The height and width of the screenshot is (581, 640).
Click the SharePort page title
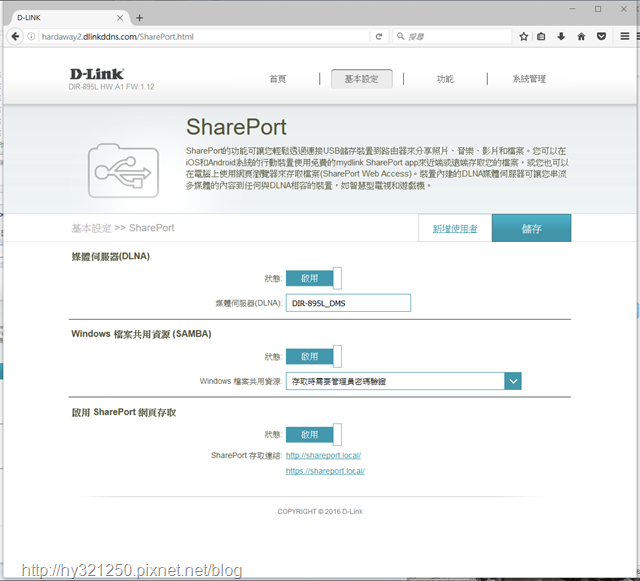click(x=236, y=127)
